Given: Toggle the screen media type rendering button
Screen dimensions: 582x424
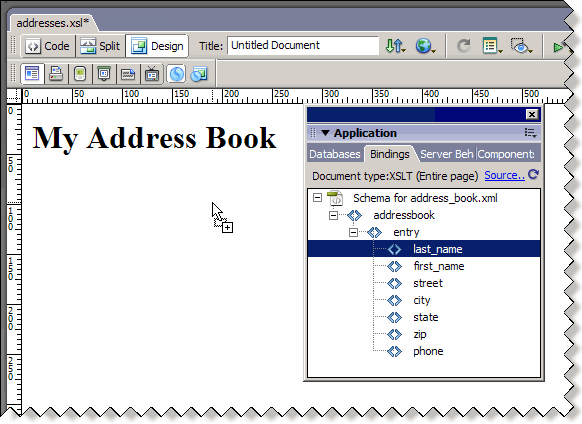Looking at the screenshot, I should point(32,74).
